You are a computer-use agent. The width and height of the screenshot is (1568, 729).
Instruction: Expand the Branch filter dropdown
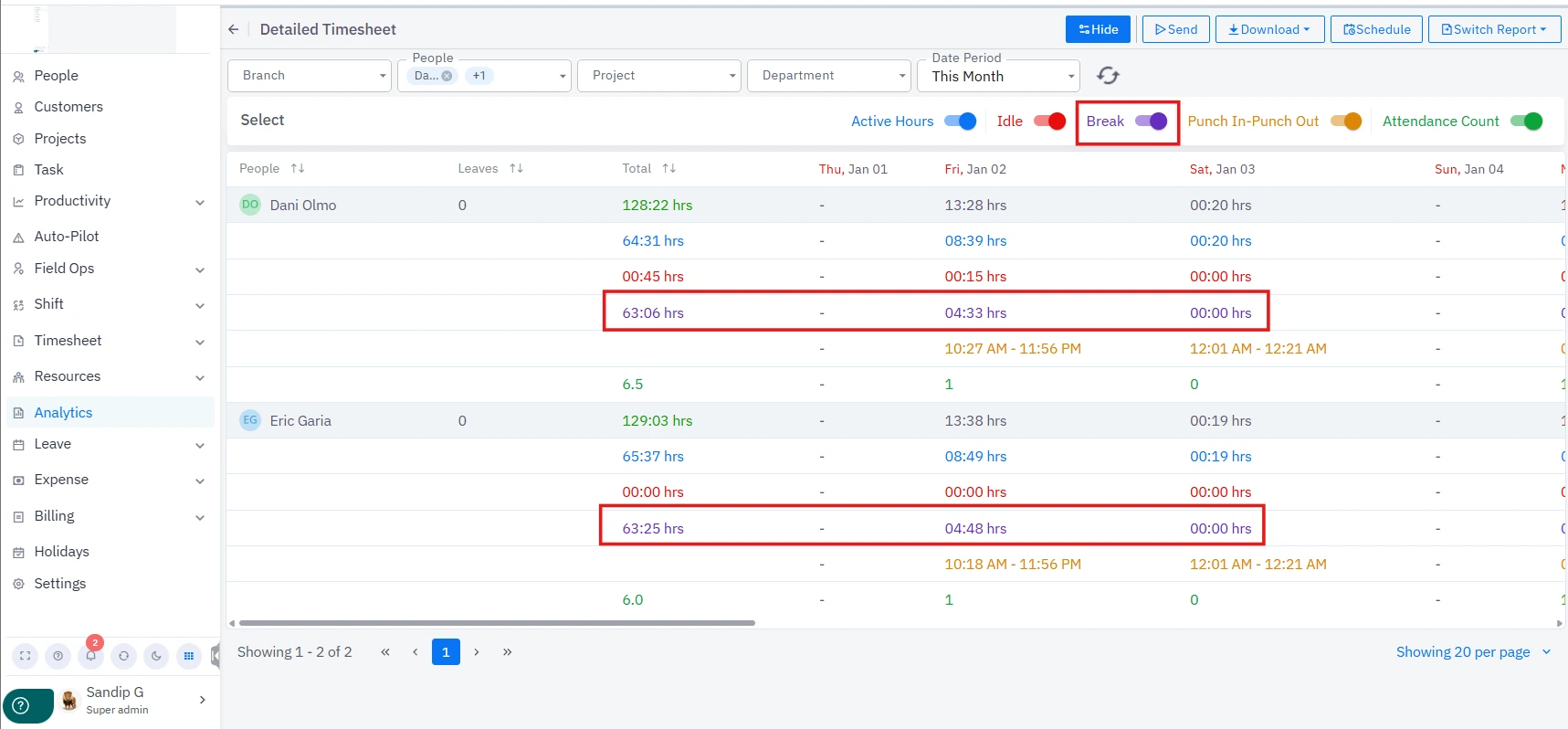[x=309, y=76]
